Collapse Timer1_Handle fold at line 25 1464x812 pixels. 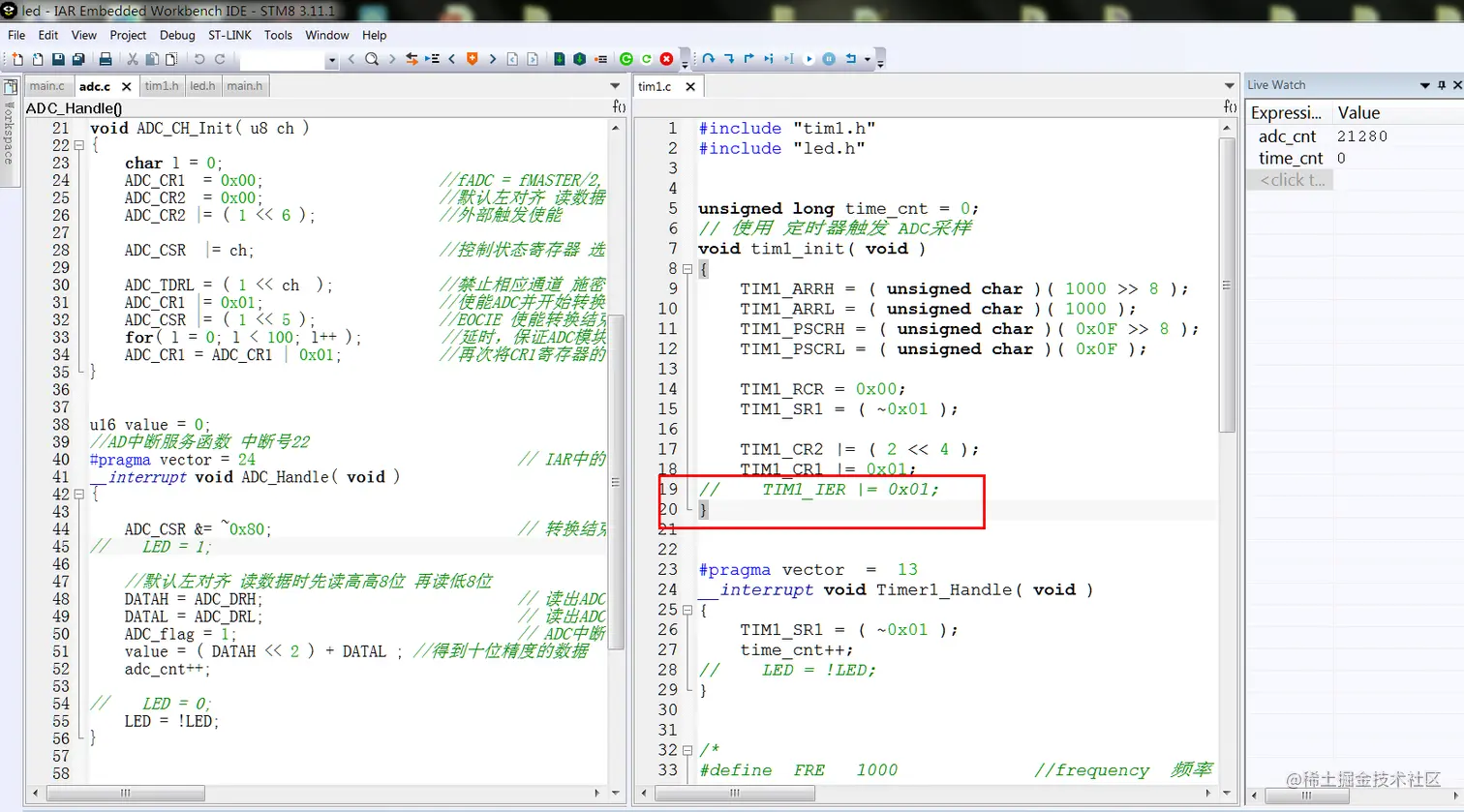[x=687, y=610]
